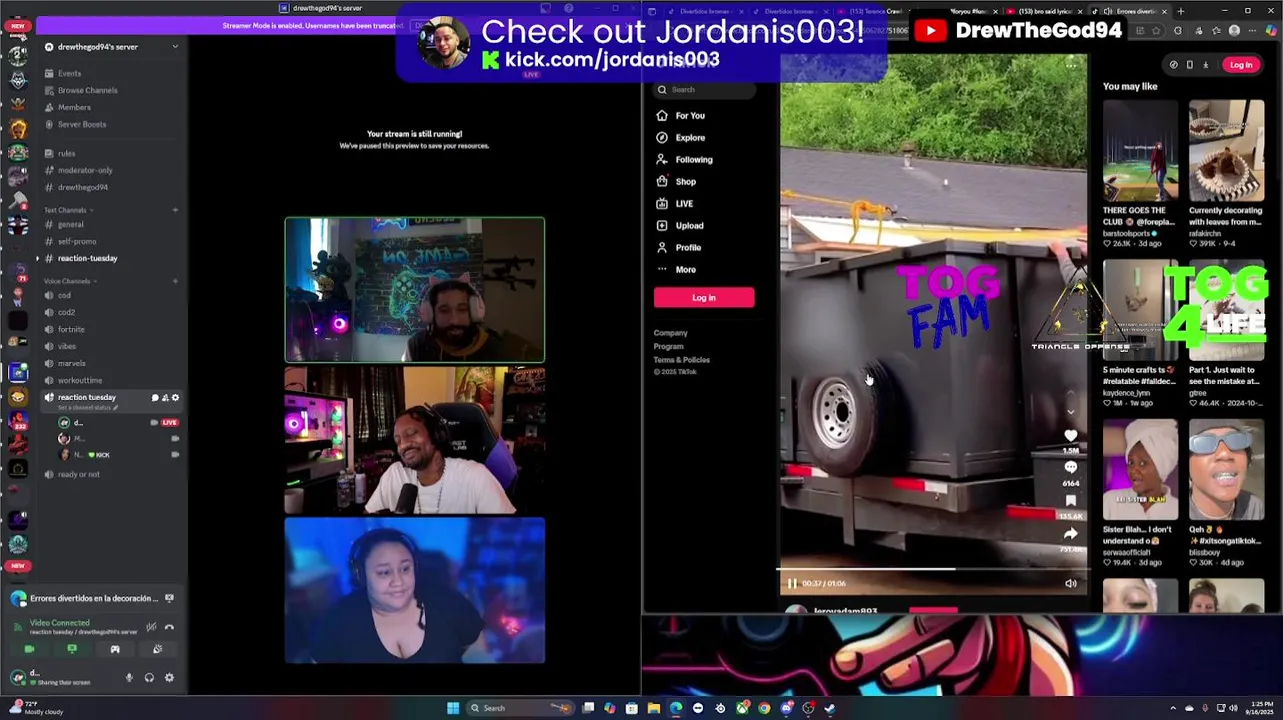The image size is (1283, 720).
Task: Click the red Log in button in sidebar
Action: pos(704,298)
